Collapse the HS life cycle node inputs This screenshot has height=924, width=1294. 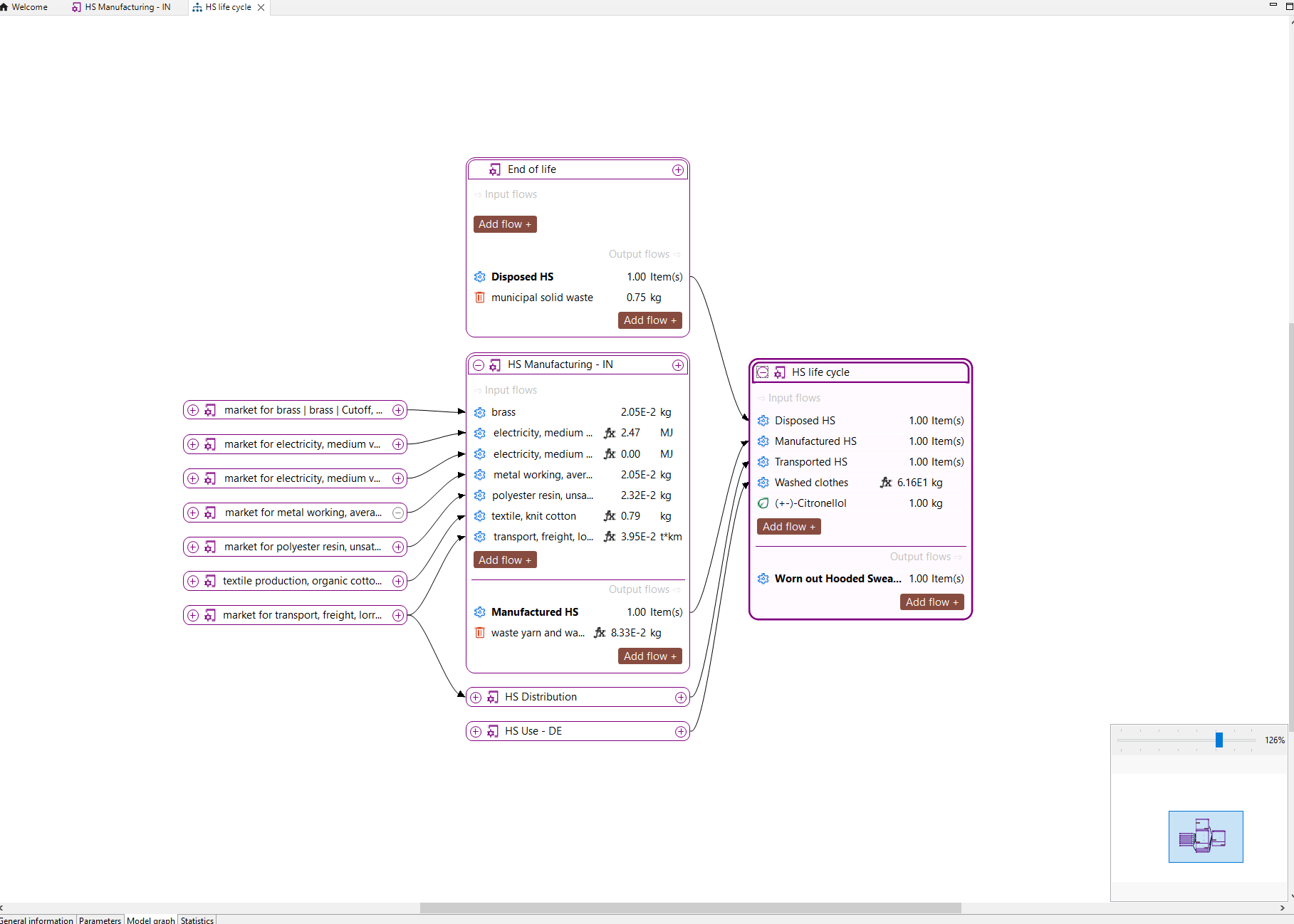click(x=763, y=372)
